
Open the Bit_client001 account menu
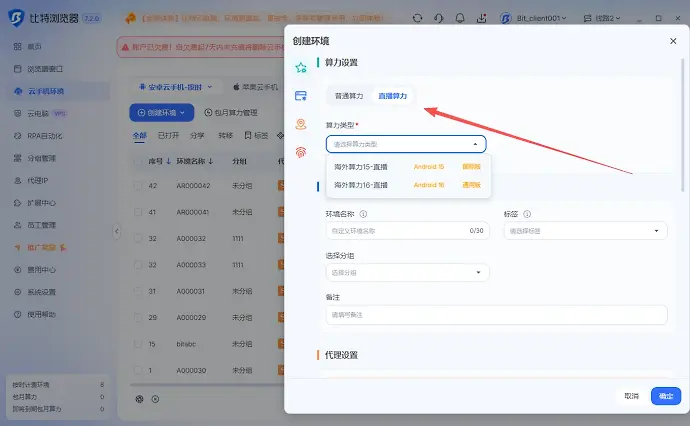[x=533, y=18]
